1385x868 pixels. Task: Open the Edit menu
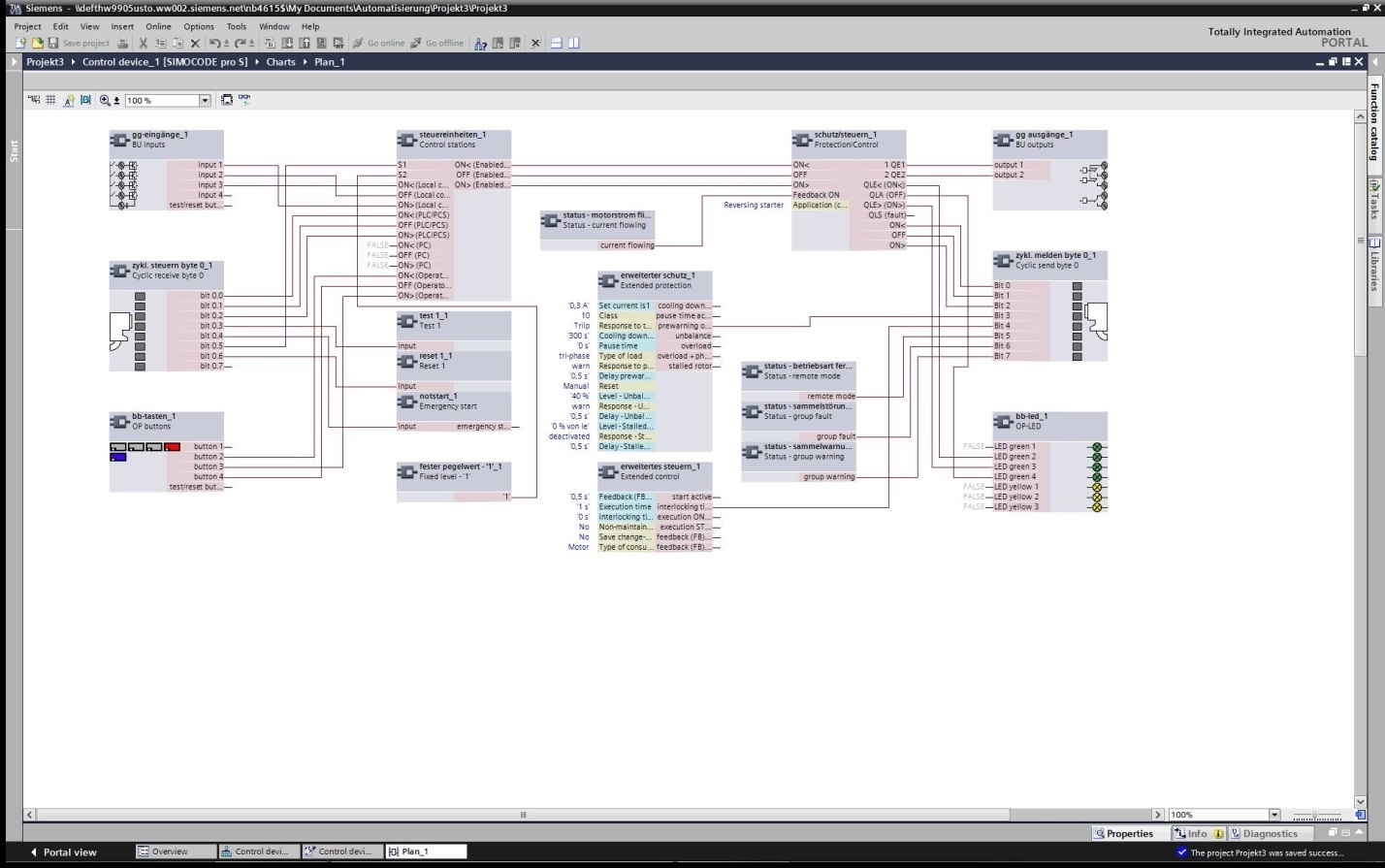click(60, 27)
